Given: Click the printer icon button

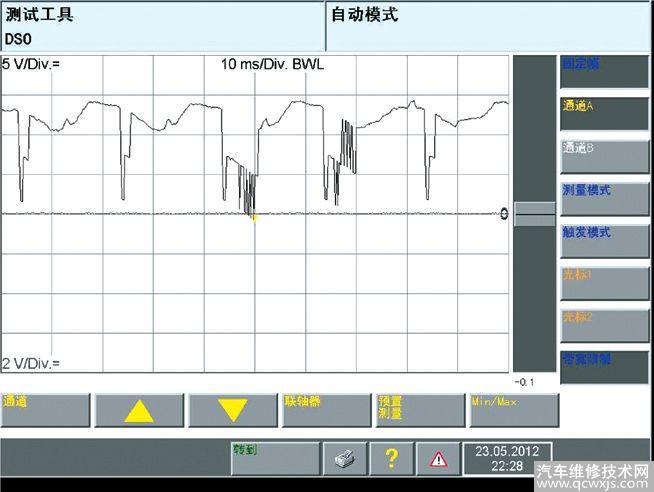Looking at the screenshot, I should tap(345, 459).
